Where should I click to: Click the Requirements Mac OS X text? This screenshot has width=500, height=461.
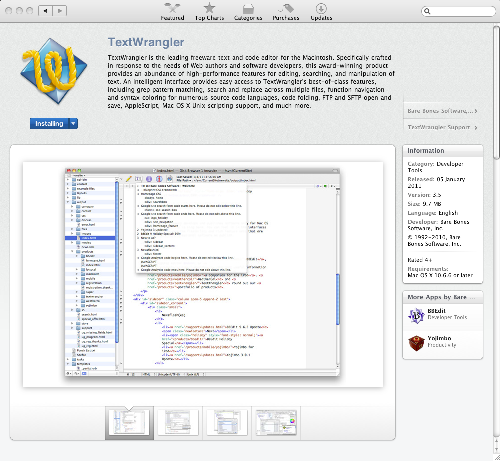[x=440, y=272]
